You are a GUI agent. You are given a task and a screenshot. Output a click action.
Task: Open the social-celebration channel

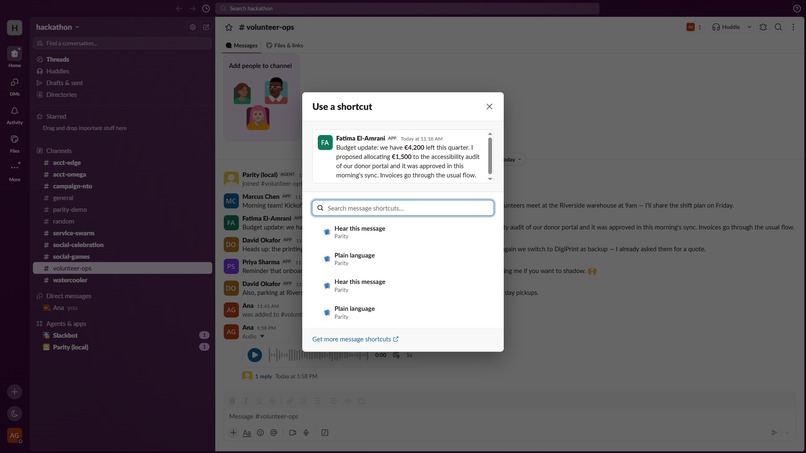tap(122, 245)
